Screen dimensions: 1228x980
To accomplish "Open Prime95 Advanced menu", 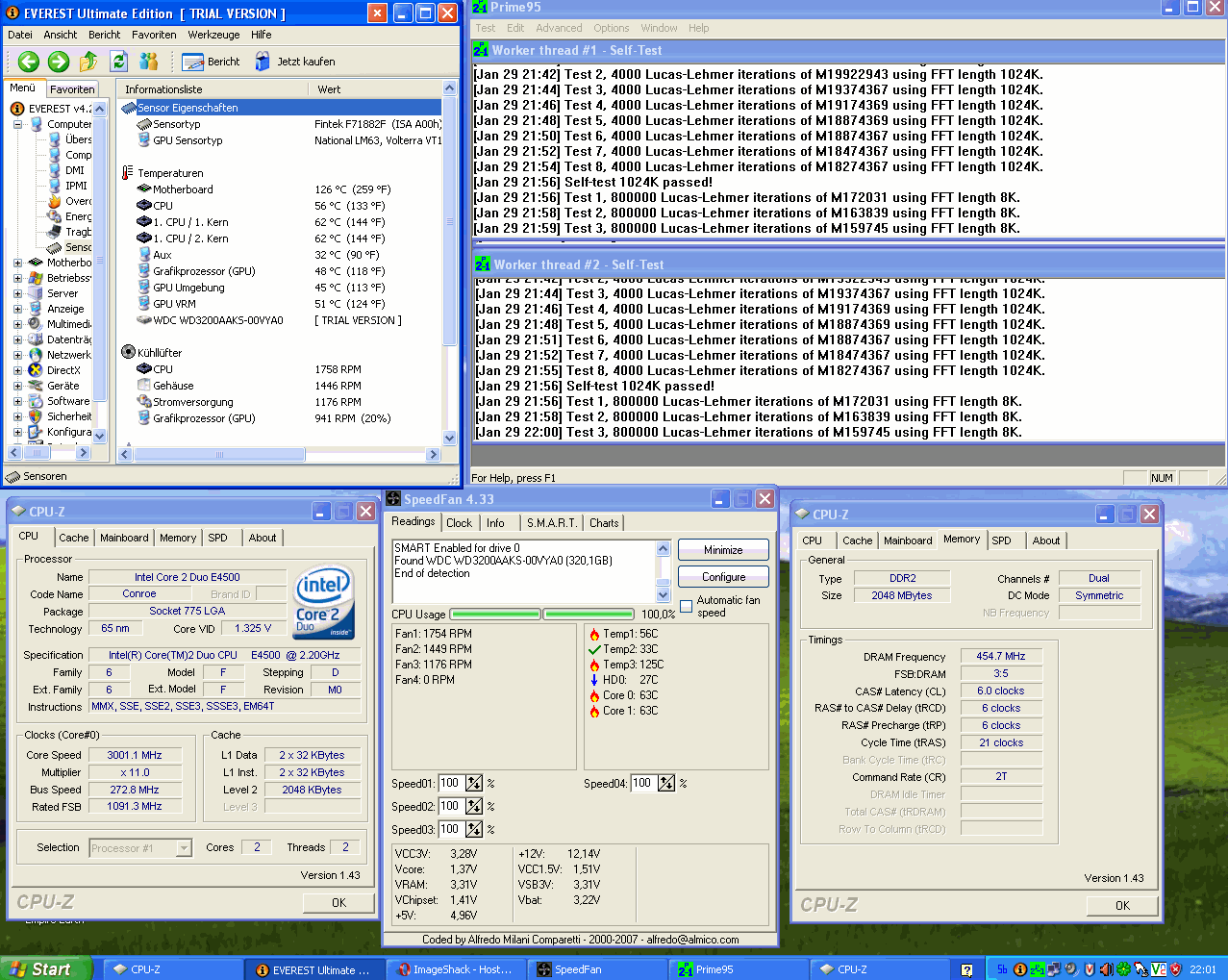I will click(x=559, y=28).
